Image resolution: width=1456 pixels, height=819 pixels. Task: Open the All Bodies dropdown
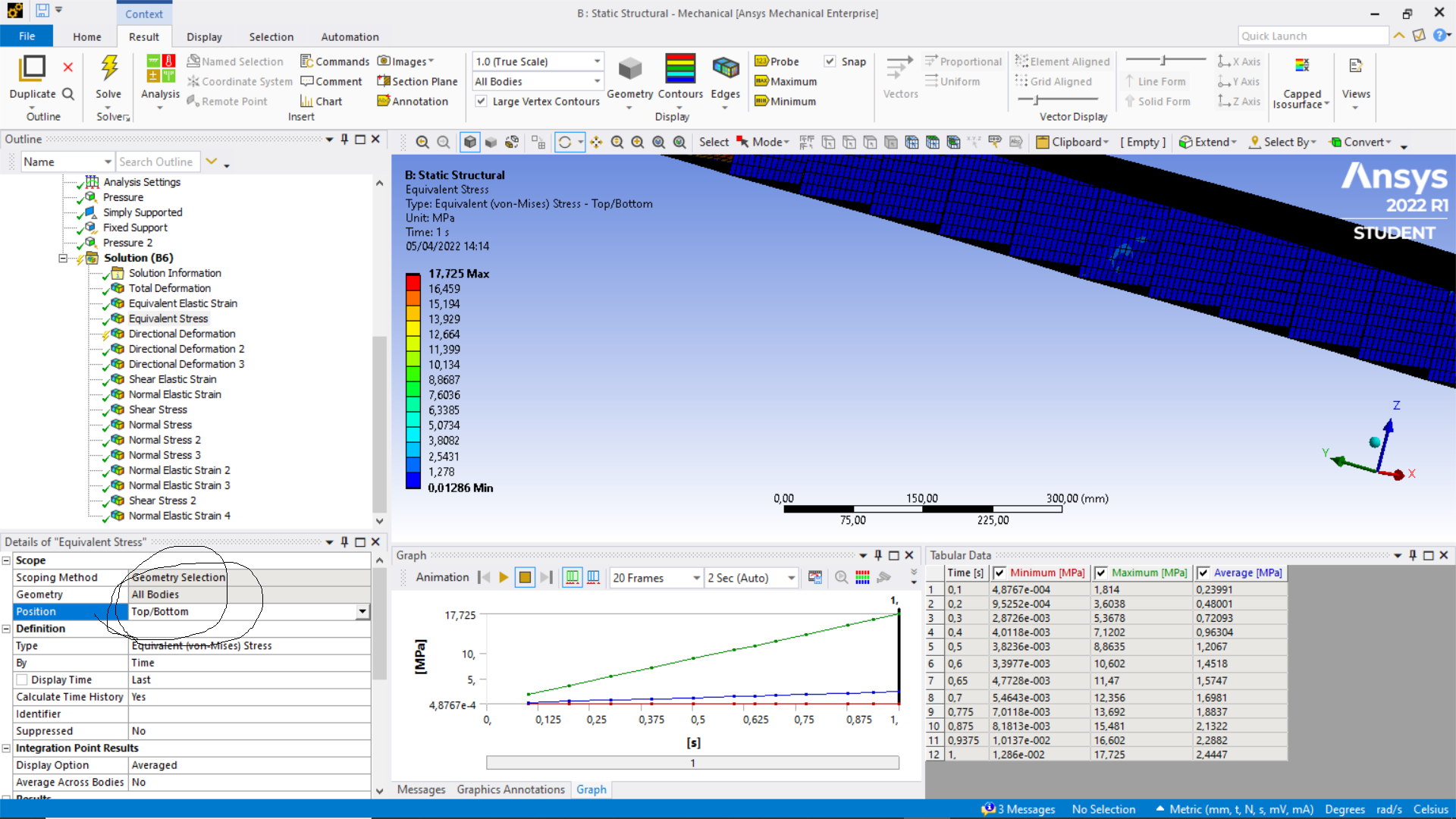pyautogui.click(x=598, y=81)
